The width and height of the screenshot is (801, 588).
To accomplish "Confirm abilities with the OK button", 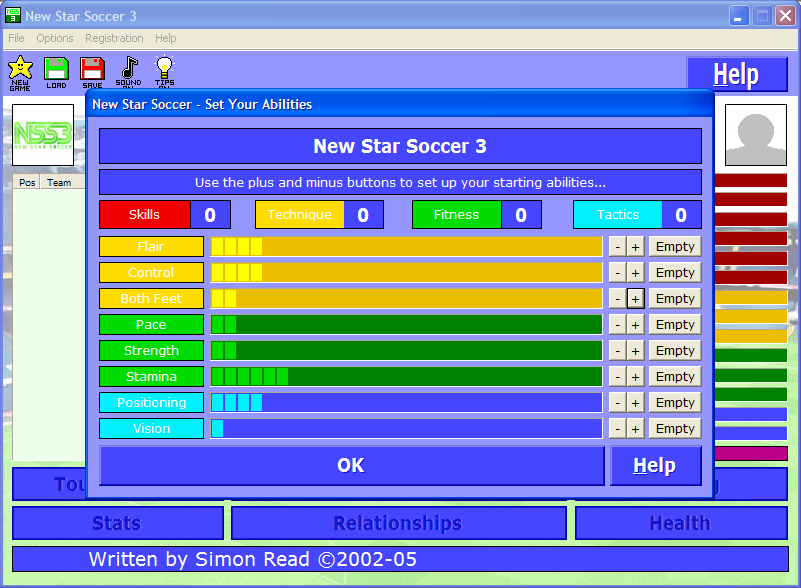I will [351, 466].
